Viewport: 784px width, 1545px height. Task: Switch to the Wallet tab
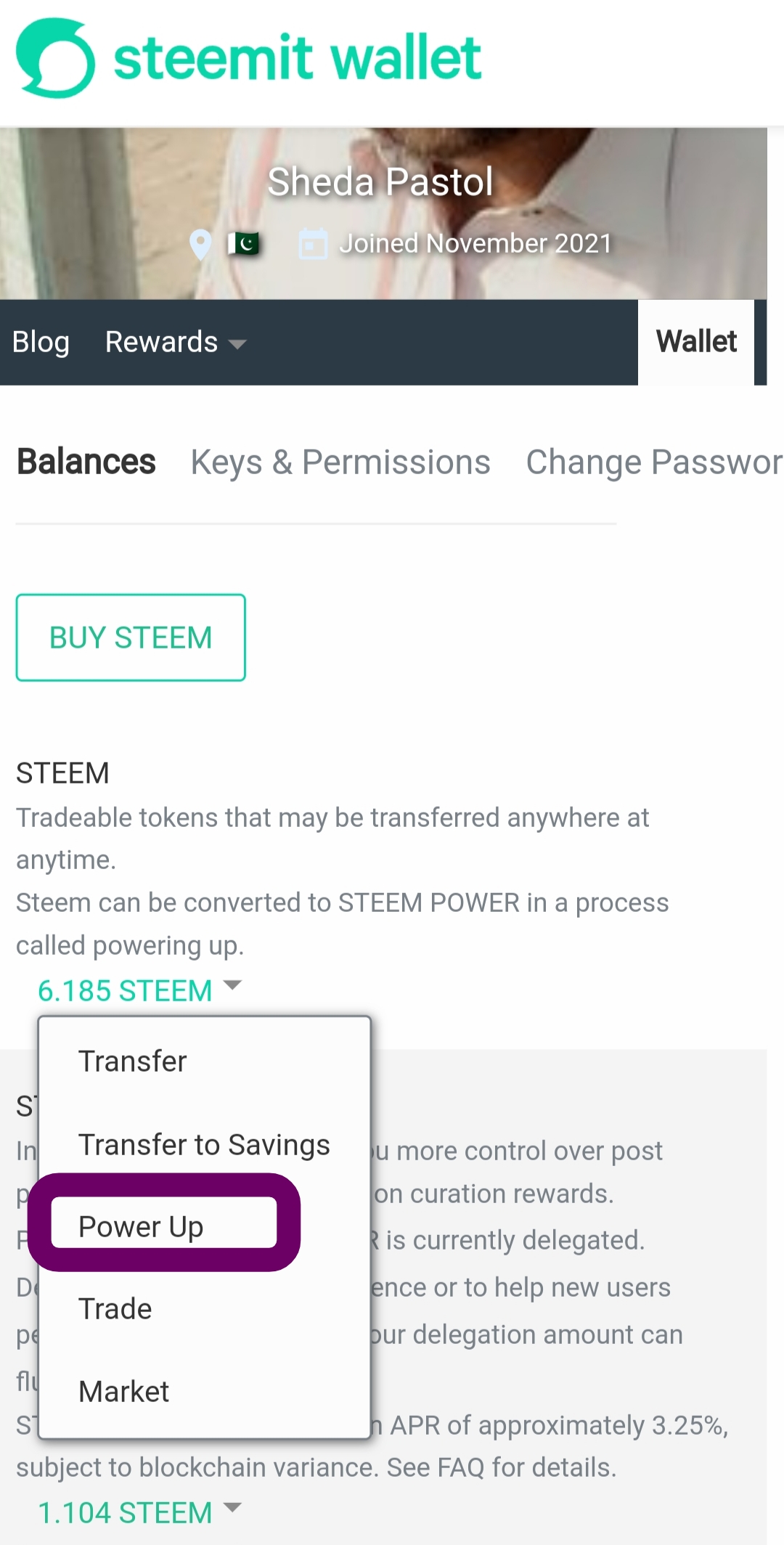tap(696, 342)
